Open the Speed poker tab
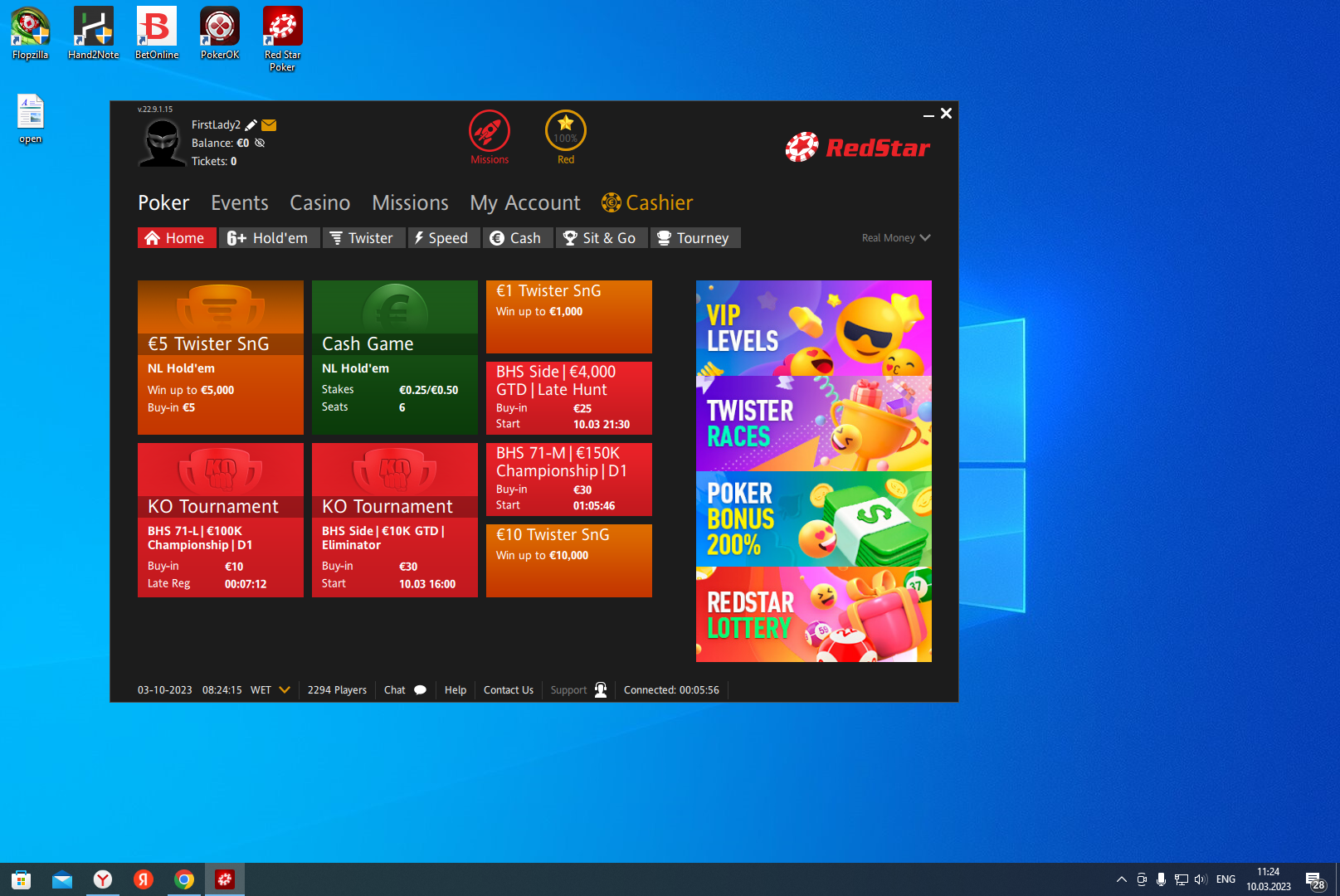Viewport: 1340px width, 896px height. coord(444,238)
